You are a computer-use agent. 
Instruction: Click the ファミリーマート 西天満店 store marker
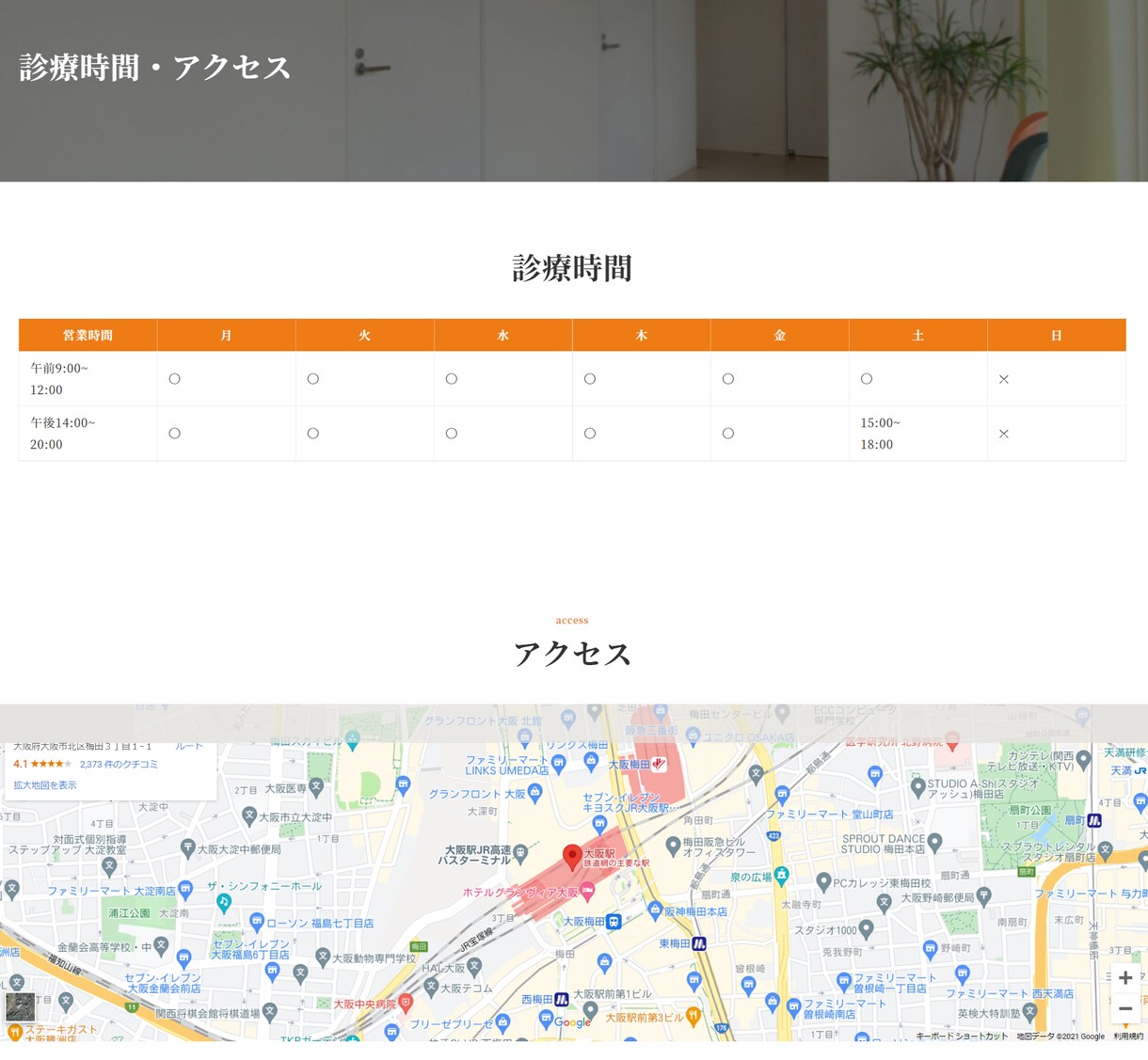[963, 974]
